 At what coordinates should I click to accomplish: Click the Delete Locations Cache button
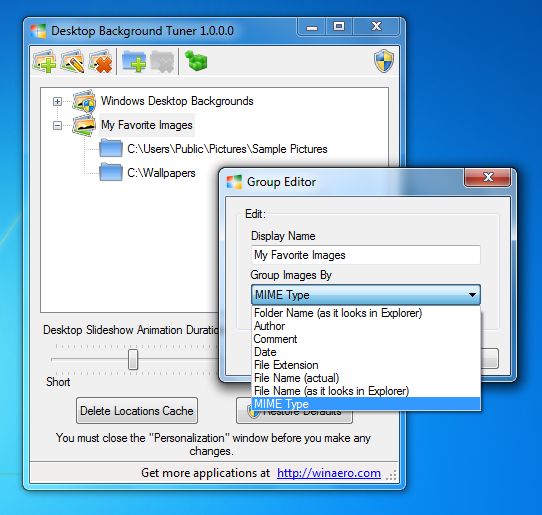pos(137,411)
